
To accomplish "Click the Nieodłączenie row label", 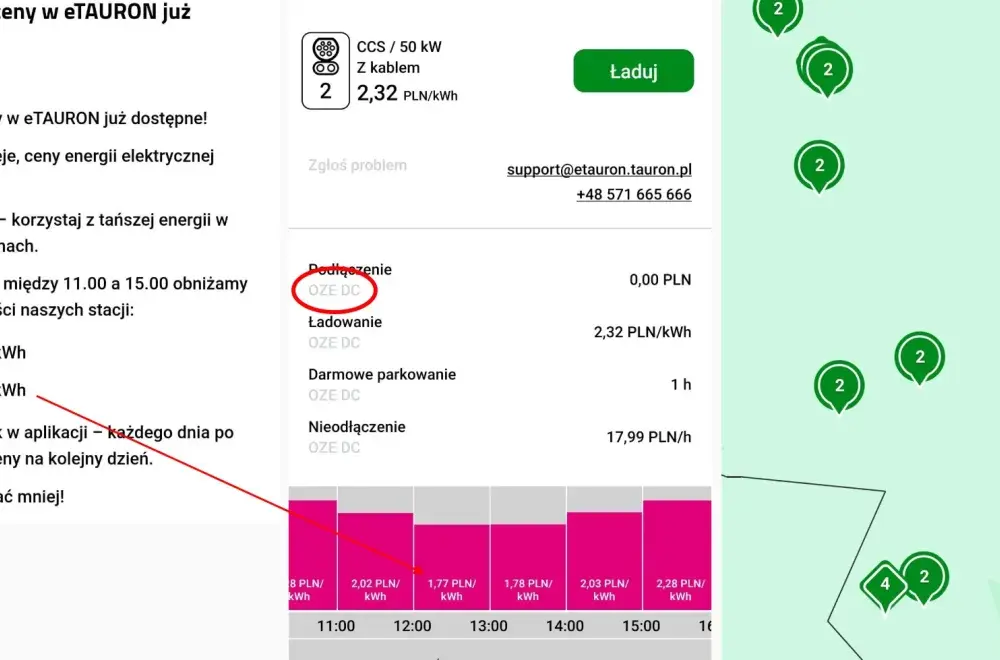I will click(357, 427).
